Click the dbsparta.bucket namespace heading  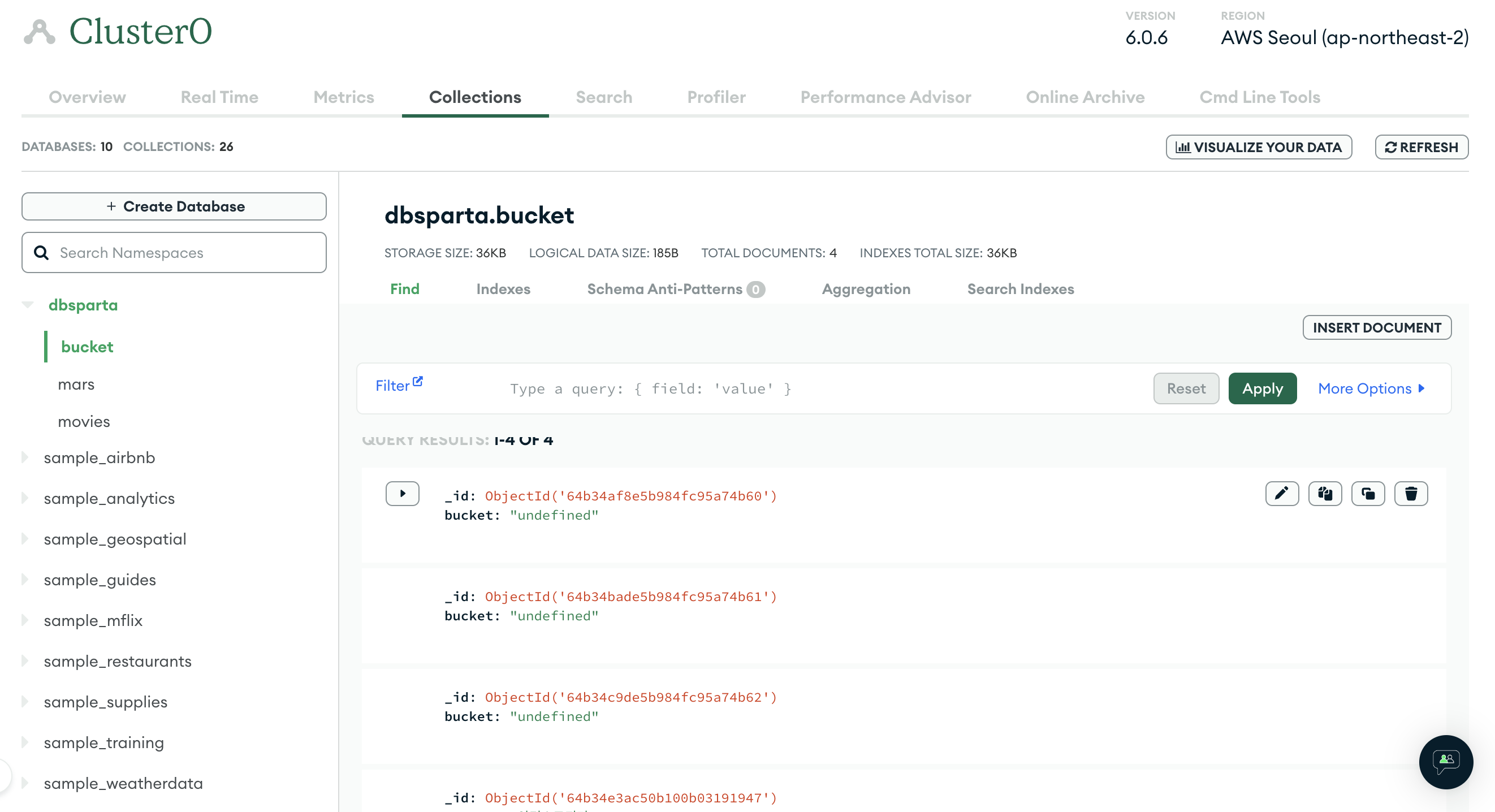(x=479, y=215)
